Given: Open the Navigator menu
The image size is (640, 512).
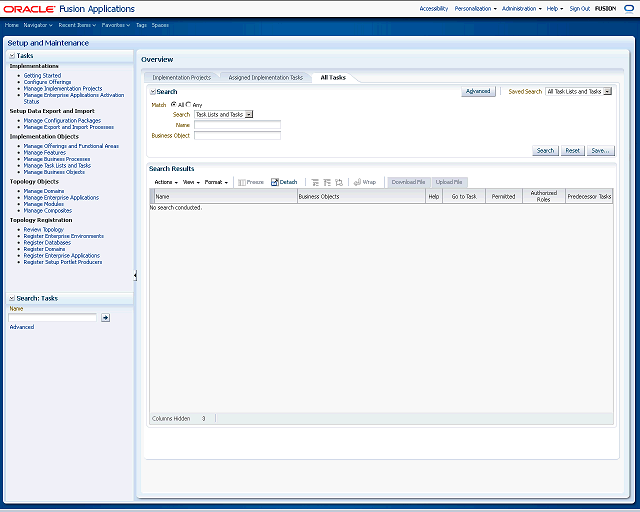Looking at the screenshot, I should [x=38, y=24].
